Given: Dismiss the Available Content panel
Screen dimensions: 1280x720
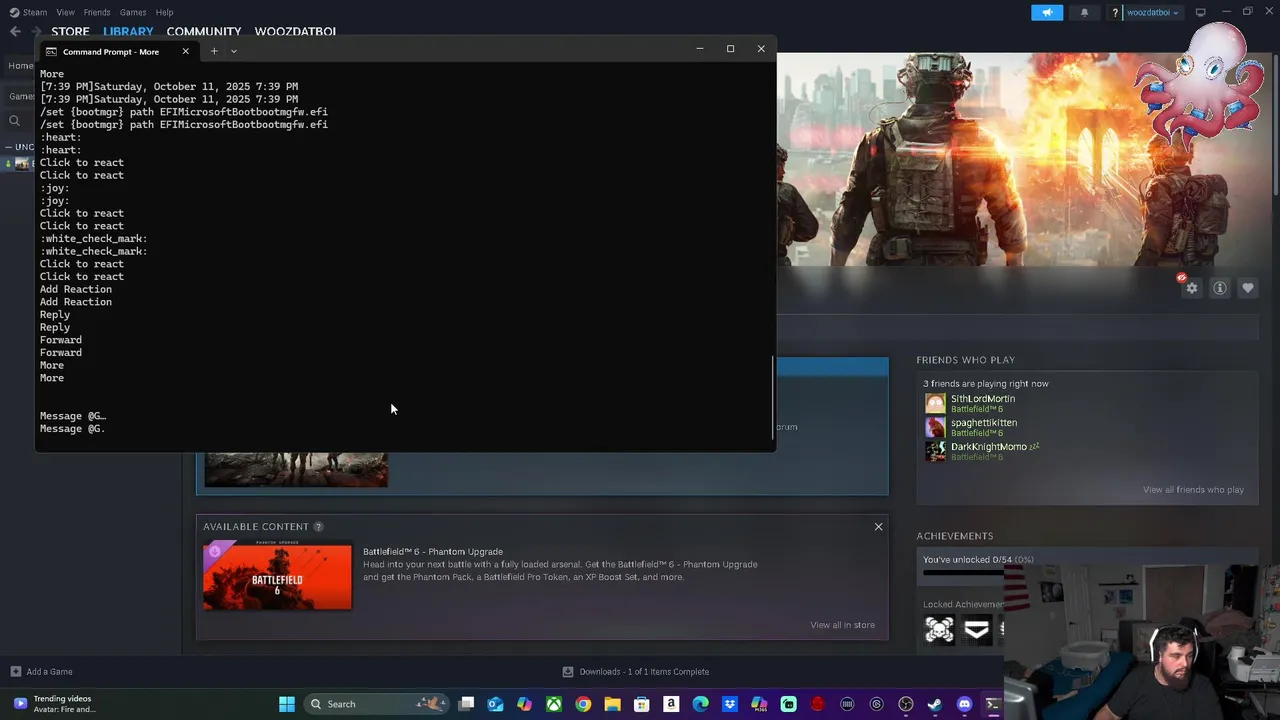Looking at the screenshot, I should (879, 527).
